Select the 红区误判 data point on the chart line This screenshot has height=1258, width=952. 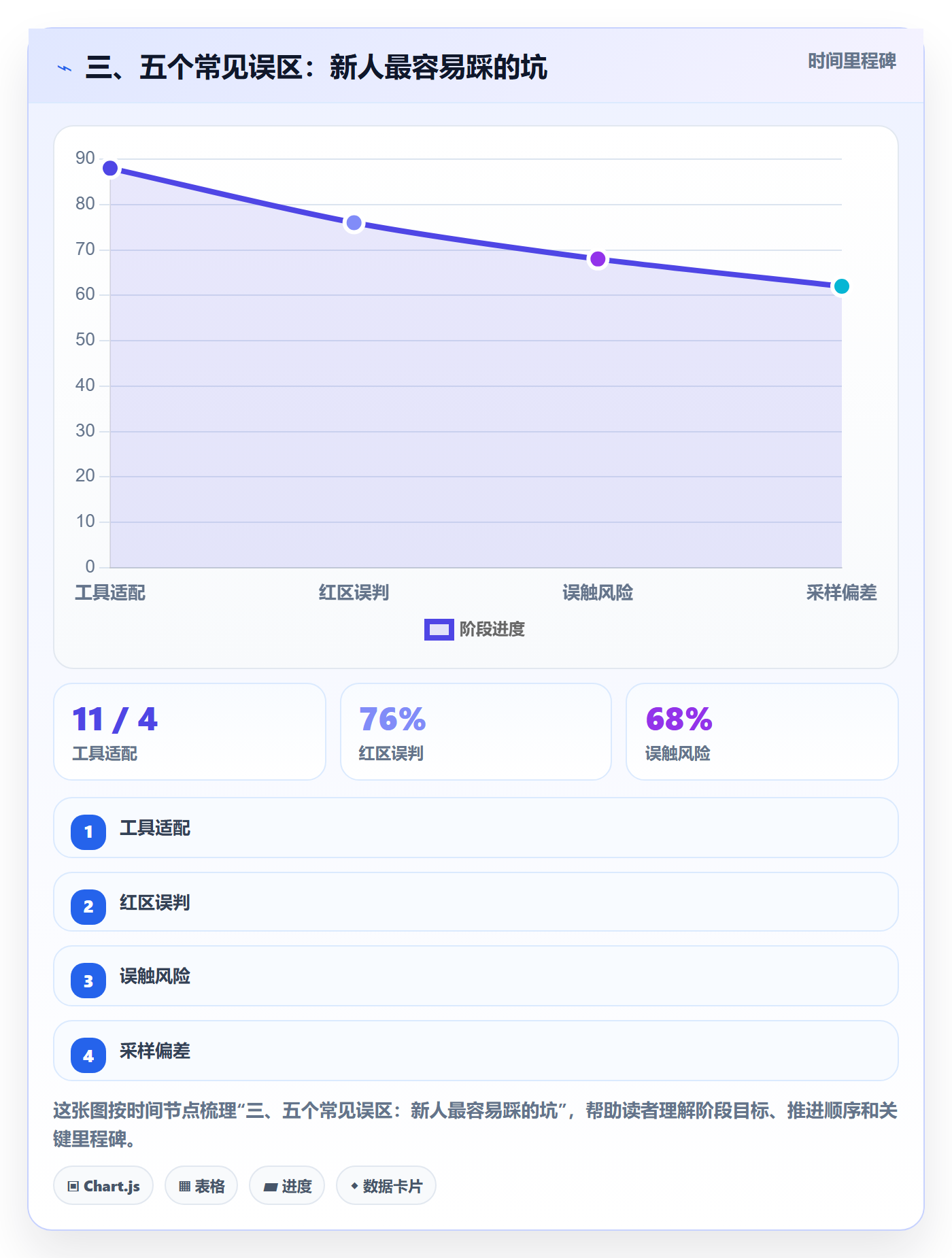coord(354,223)
